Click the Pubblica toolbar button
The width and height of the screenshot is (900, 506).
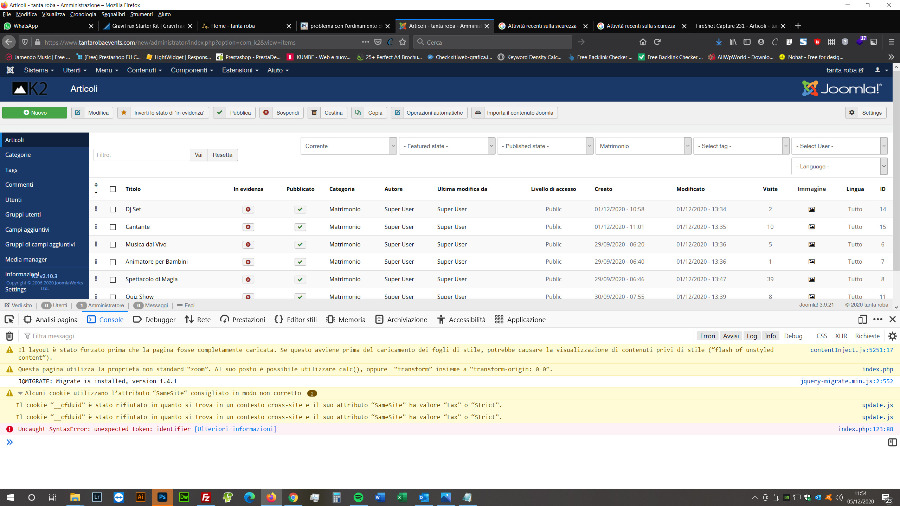234,113
